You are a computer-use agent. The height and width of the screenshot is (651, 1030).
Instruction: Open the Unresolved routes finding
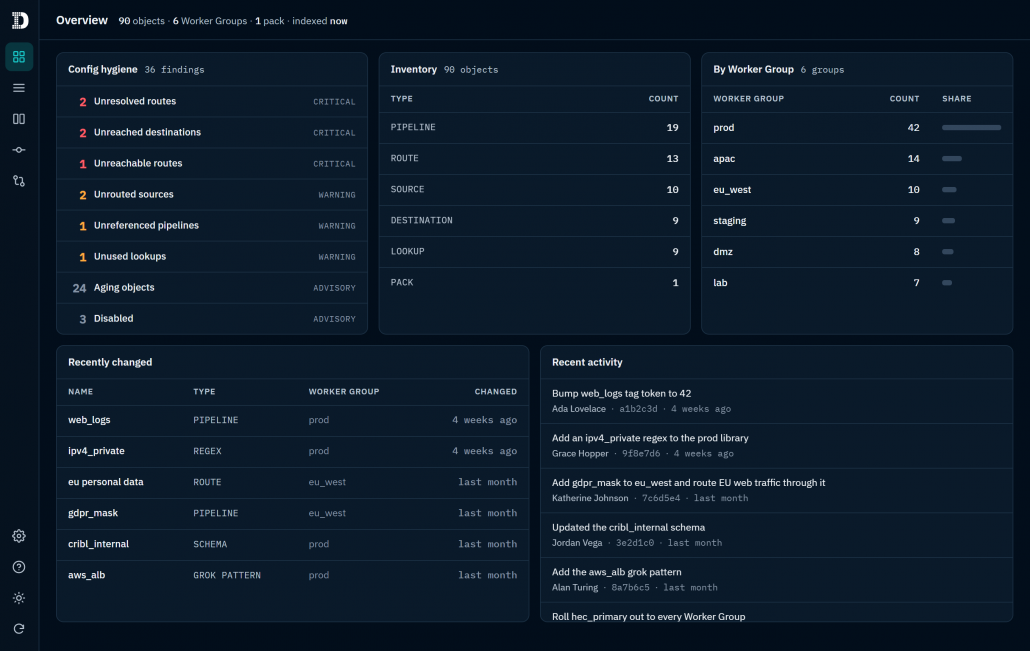[212, 101]
